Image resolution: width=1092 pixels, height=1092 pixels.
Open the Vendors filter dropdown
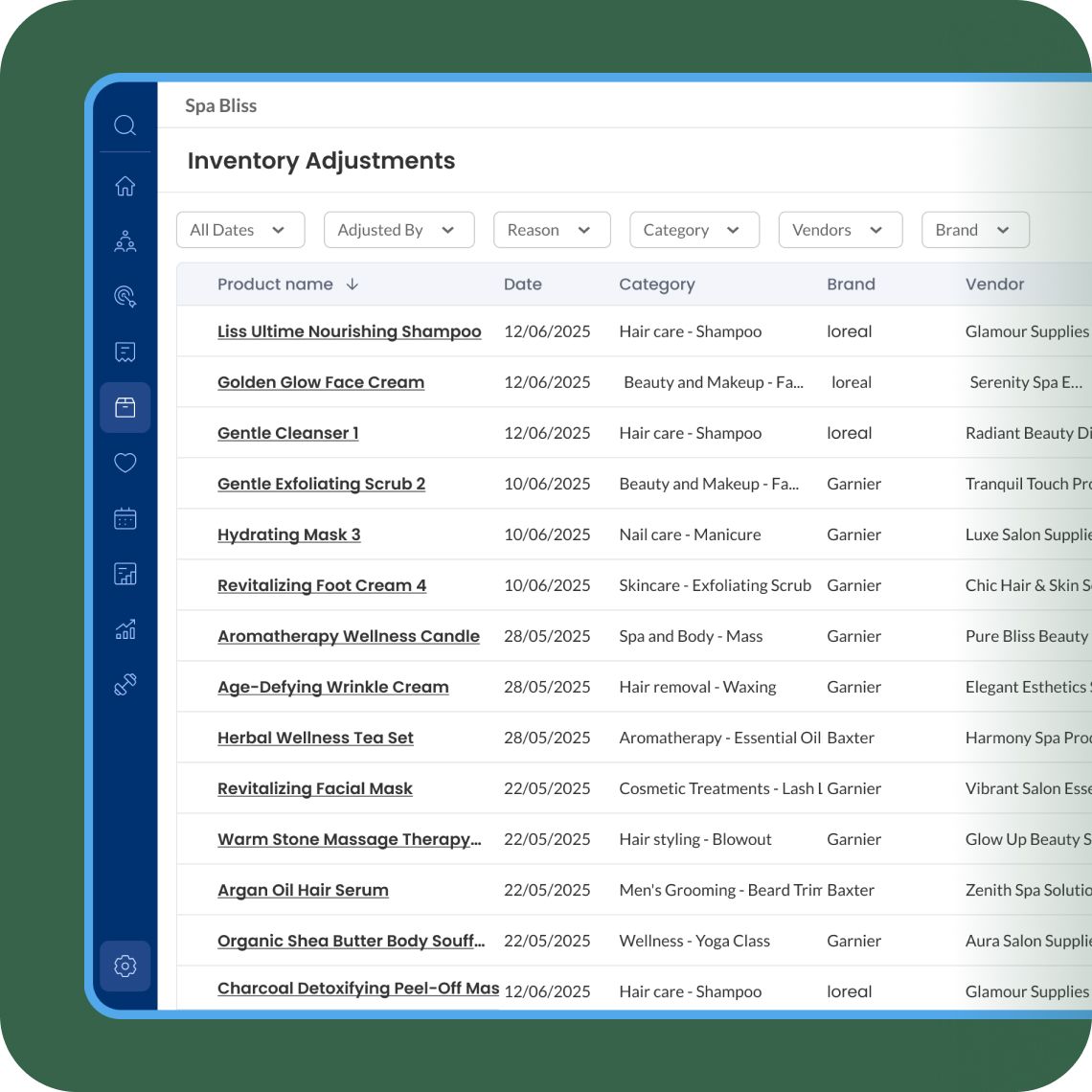tap(841, 230)
